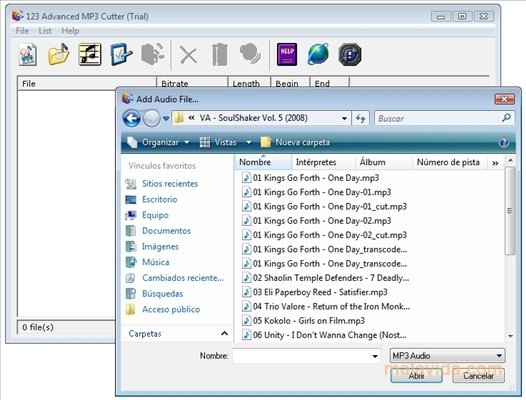Select 06 Unity - I Don't Wanna Change file
The height and width of the screenshot is (400, 526).
point(324,335)
